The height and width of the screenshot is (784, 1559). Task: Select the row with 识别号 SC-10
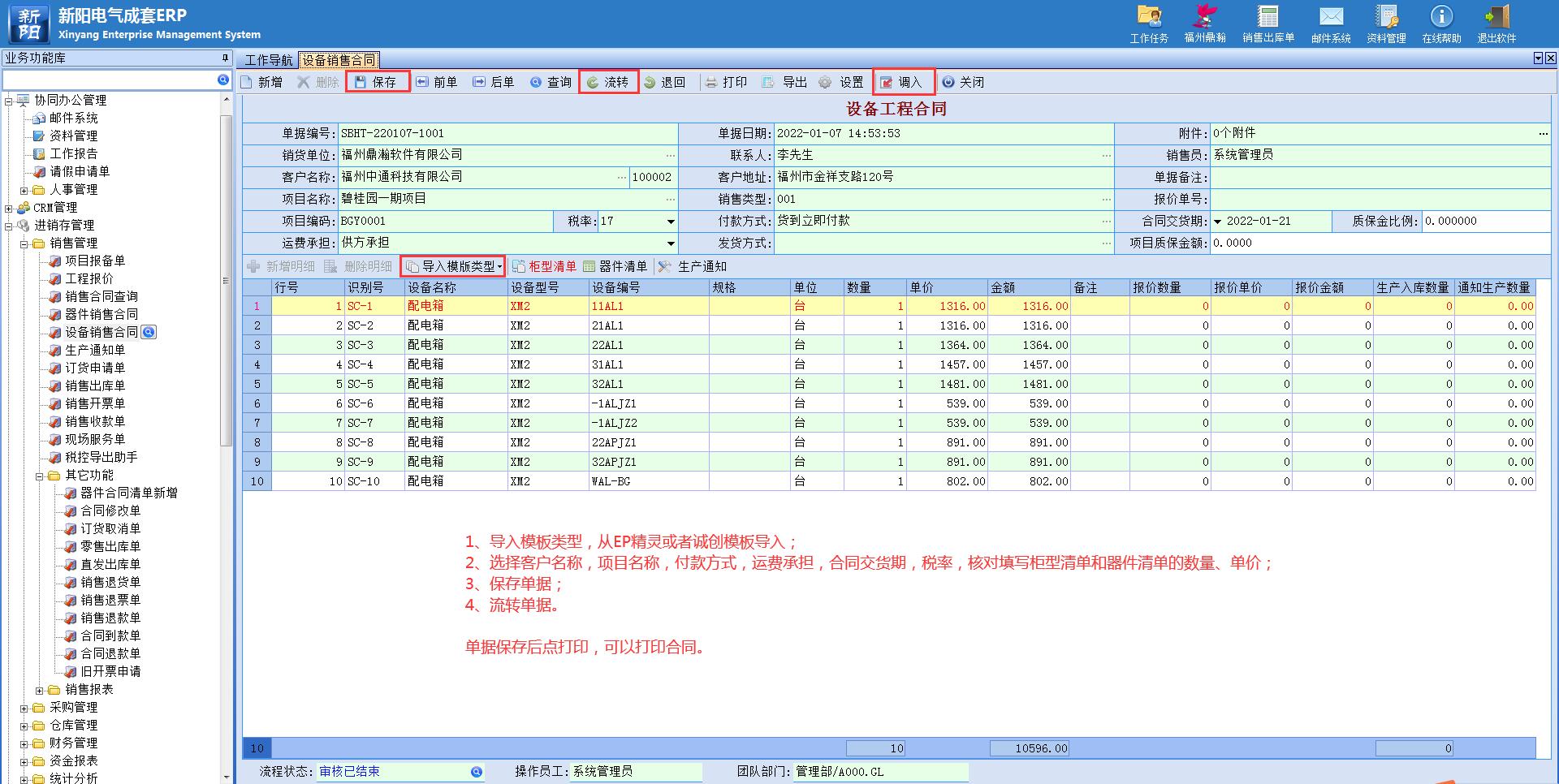(888, 481)
